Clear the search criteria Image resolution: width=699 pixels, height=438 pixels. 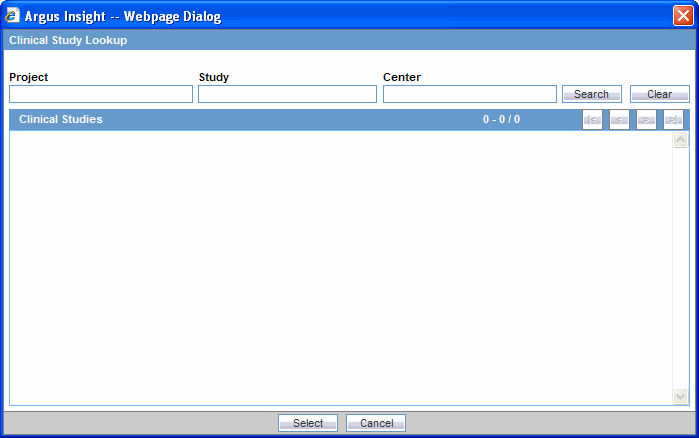tap(659, 94)
